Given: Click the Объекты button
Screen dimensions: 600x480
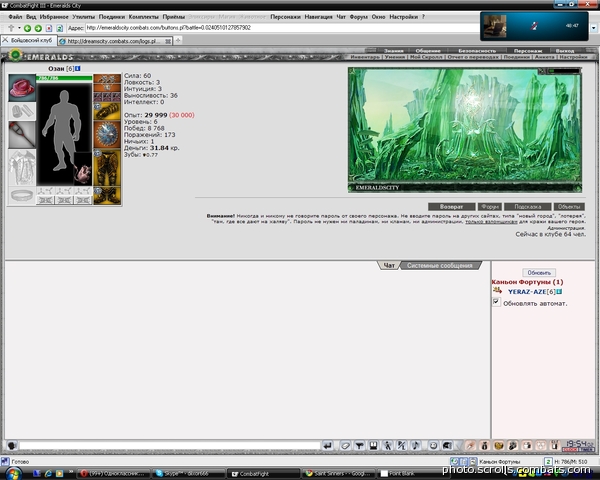Looking at the screenshot, I should click(x=569, y=207).
